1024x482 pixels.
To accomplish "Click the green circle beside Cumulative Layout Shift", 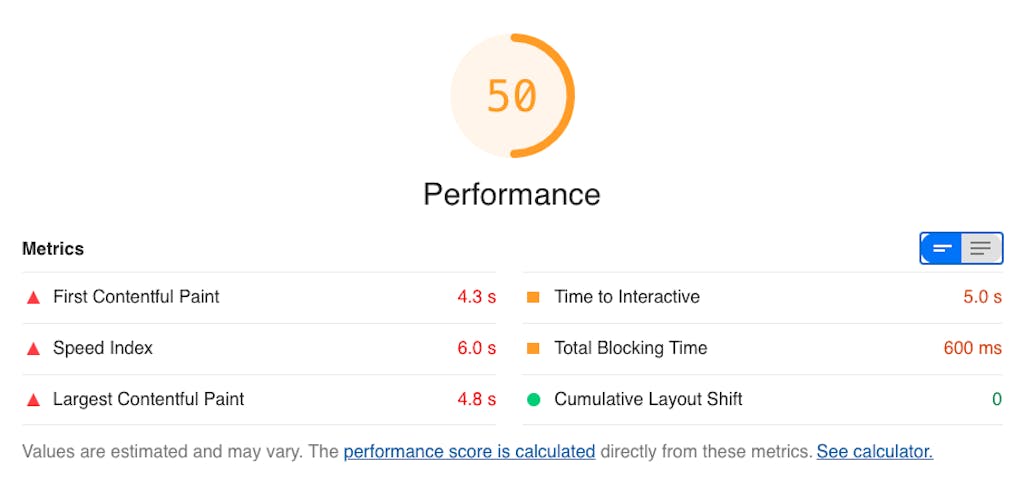I will click(533, 400).
